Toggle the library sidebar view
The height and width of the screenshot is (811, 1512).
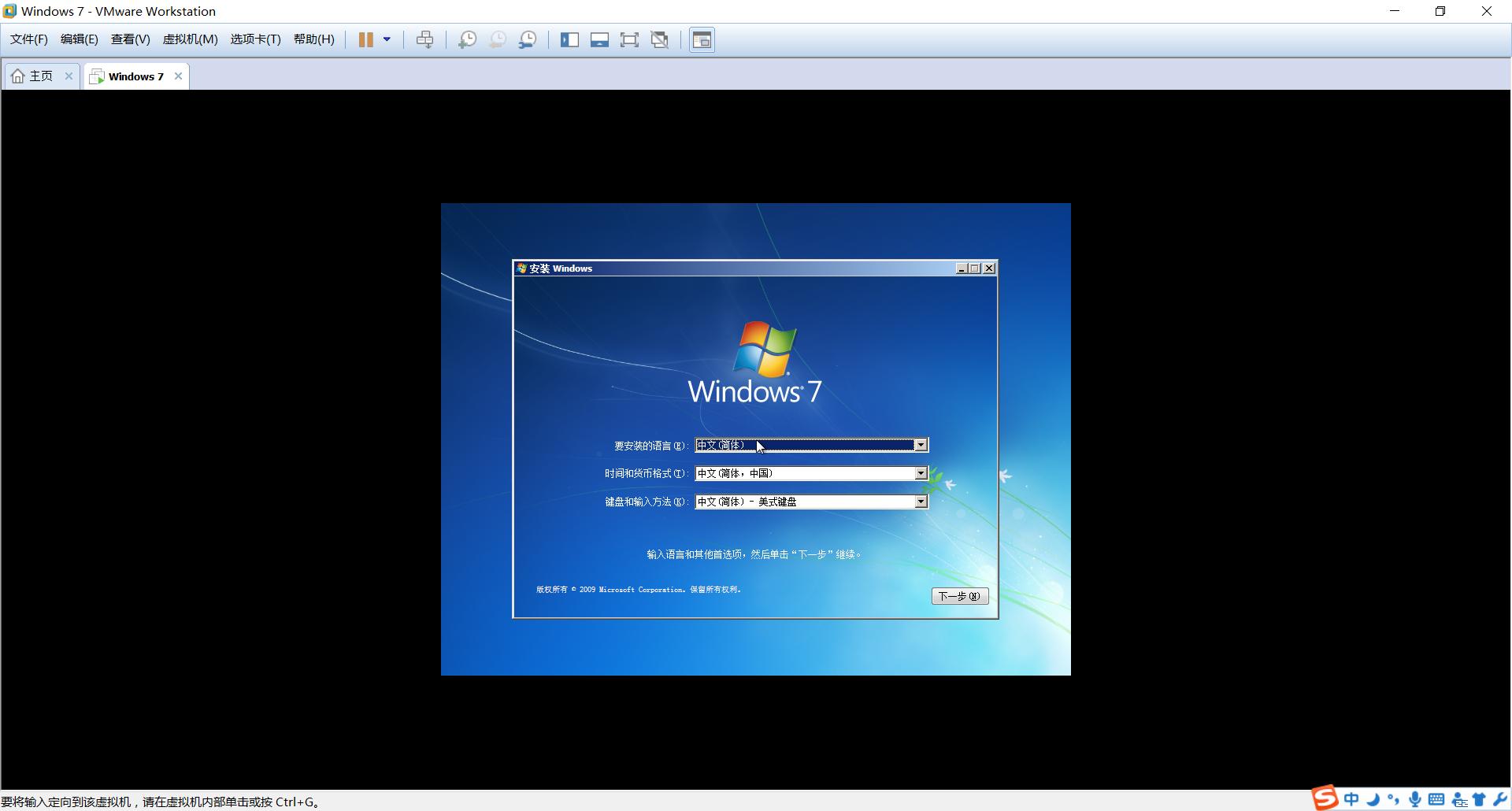tap(569, 39)
